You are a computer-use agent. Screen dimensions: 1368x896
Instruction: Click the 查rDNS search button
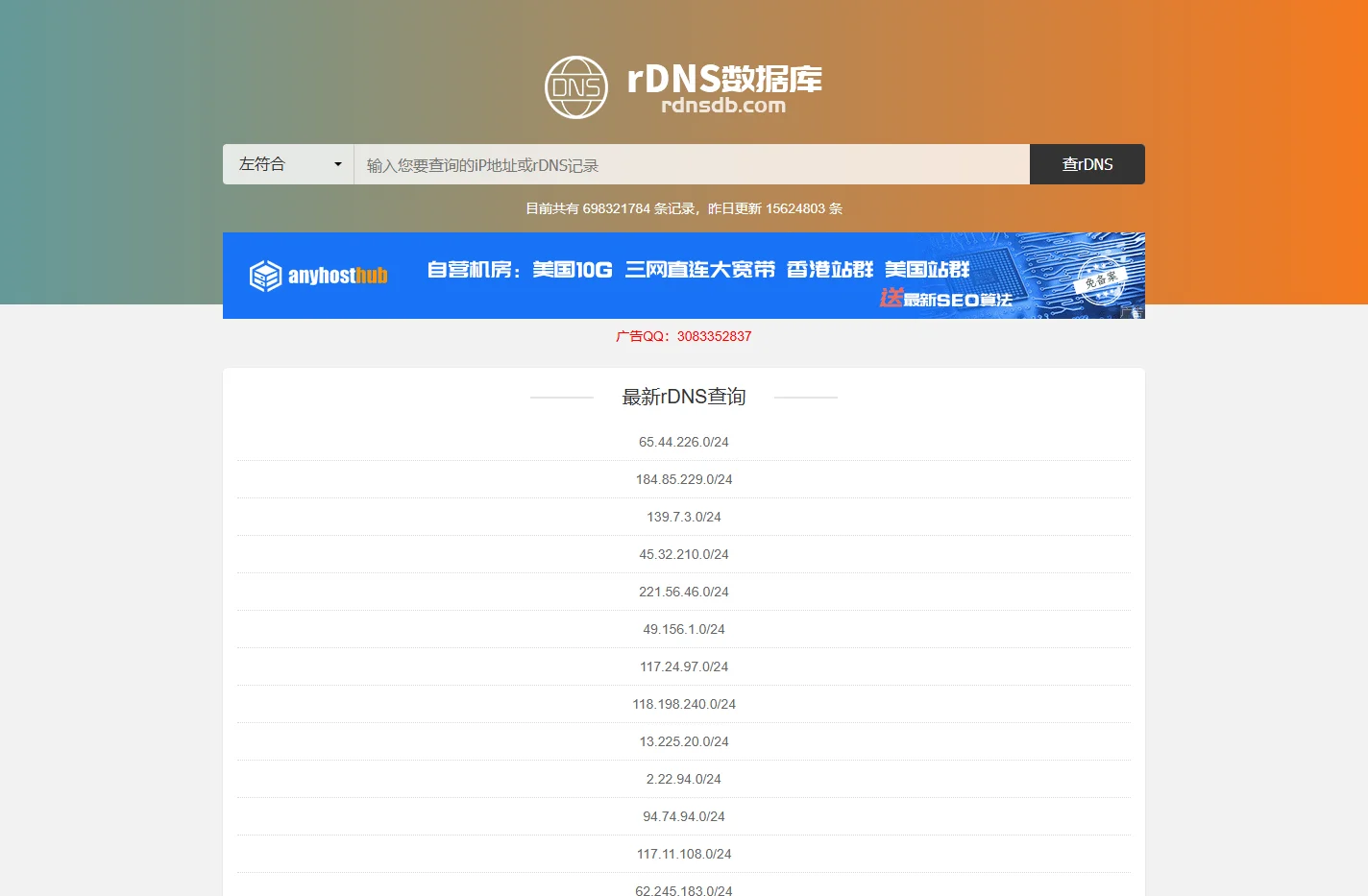(x=1087, y=164)
